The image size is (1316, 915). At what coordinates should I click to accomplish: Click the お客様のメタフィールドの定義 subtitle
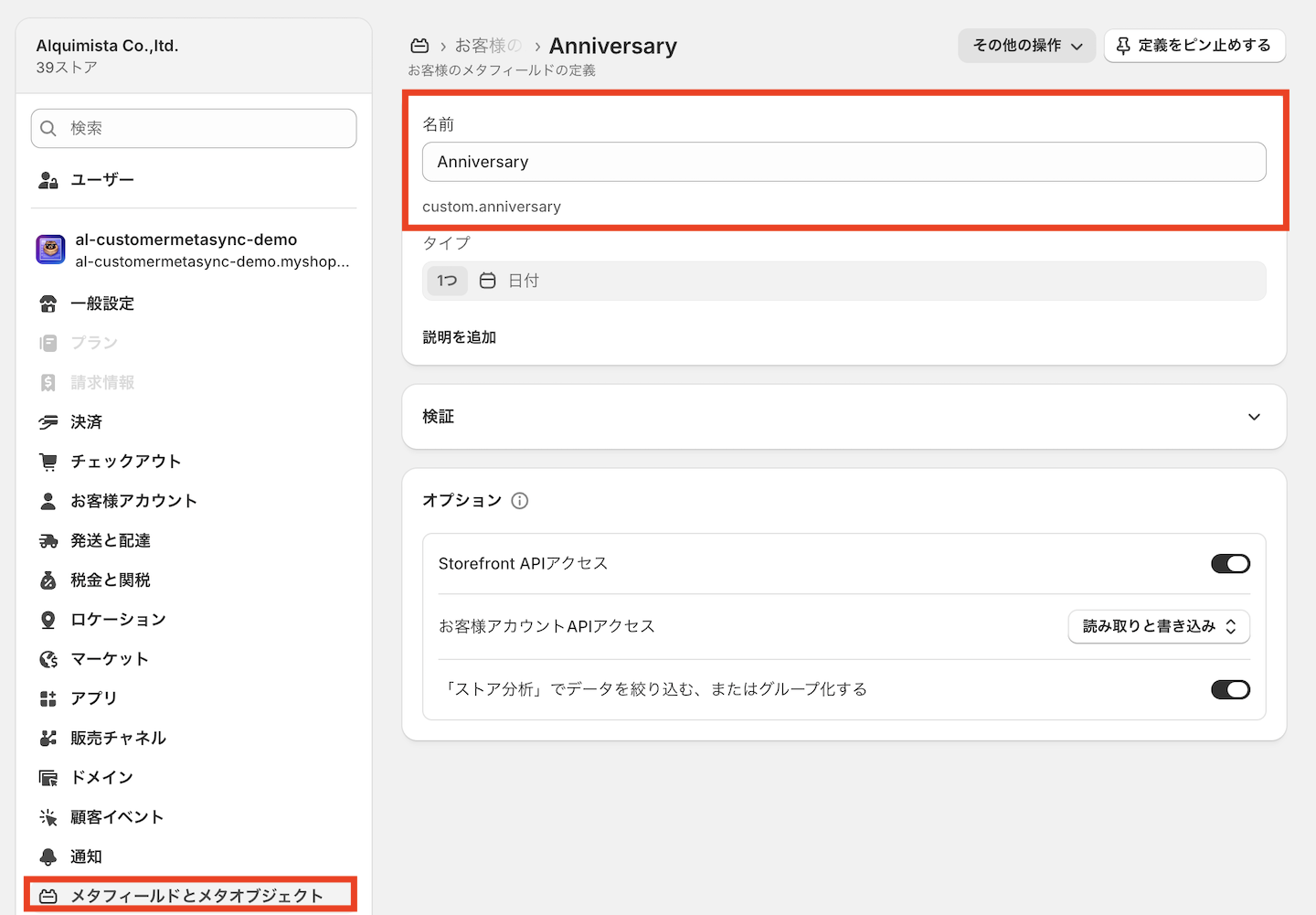click(x=502, y=70)
